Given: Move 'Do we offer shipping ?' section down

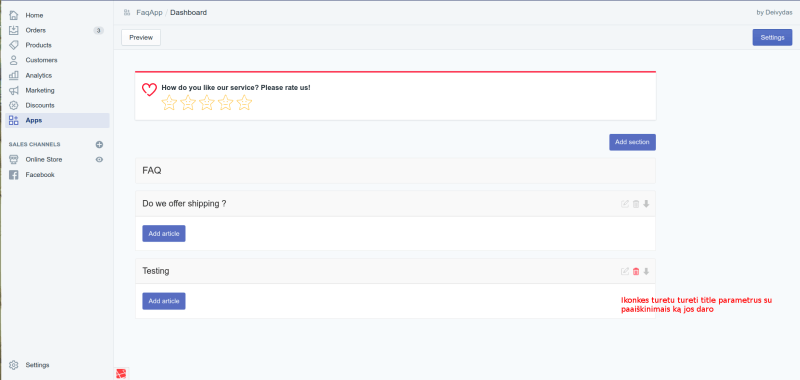Looking at the screenshot, I should 646,204.
